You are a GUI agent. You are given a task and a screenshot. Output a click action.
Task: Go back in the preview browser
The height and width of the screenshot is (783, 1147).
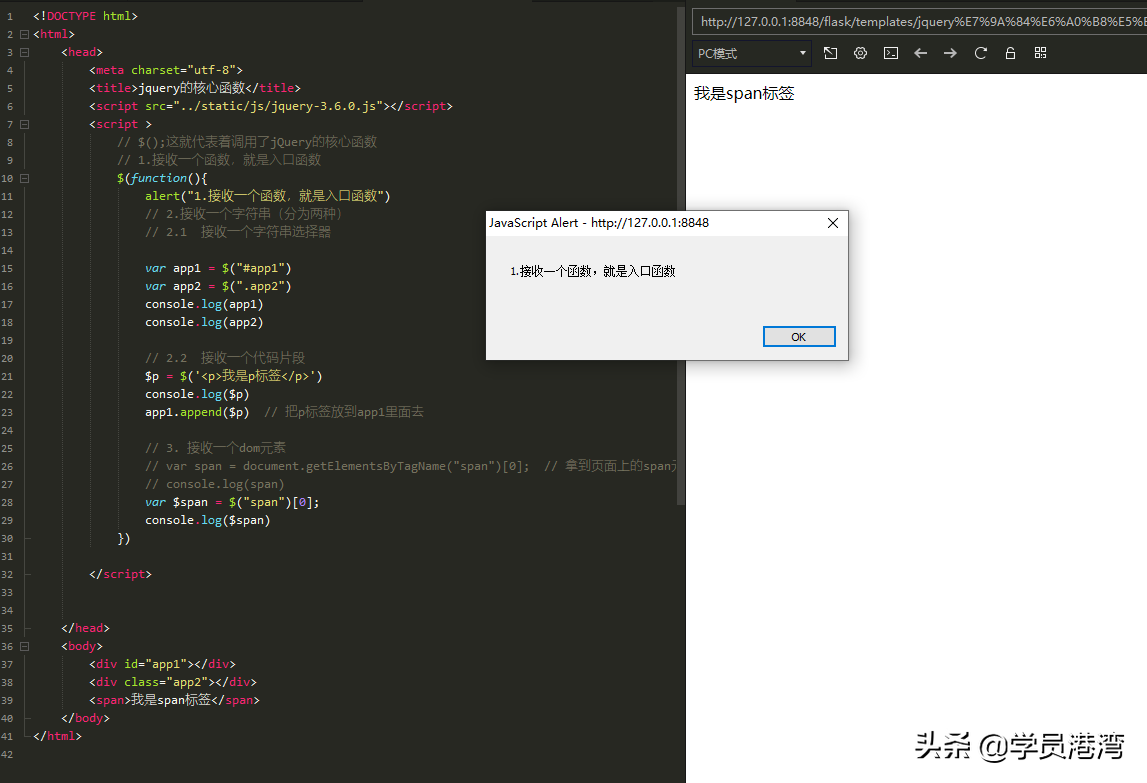coord(920,53)
